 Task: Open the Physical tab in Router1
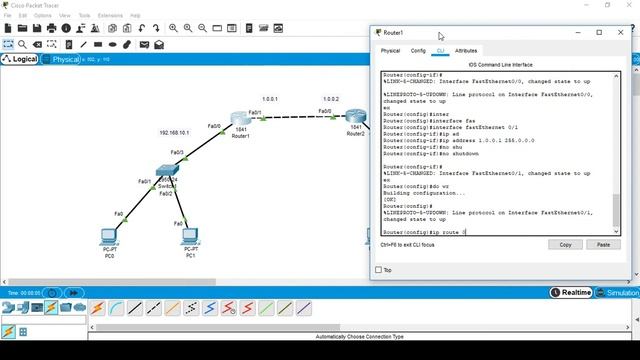(390, 51)
